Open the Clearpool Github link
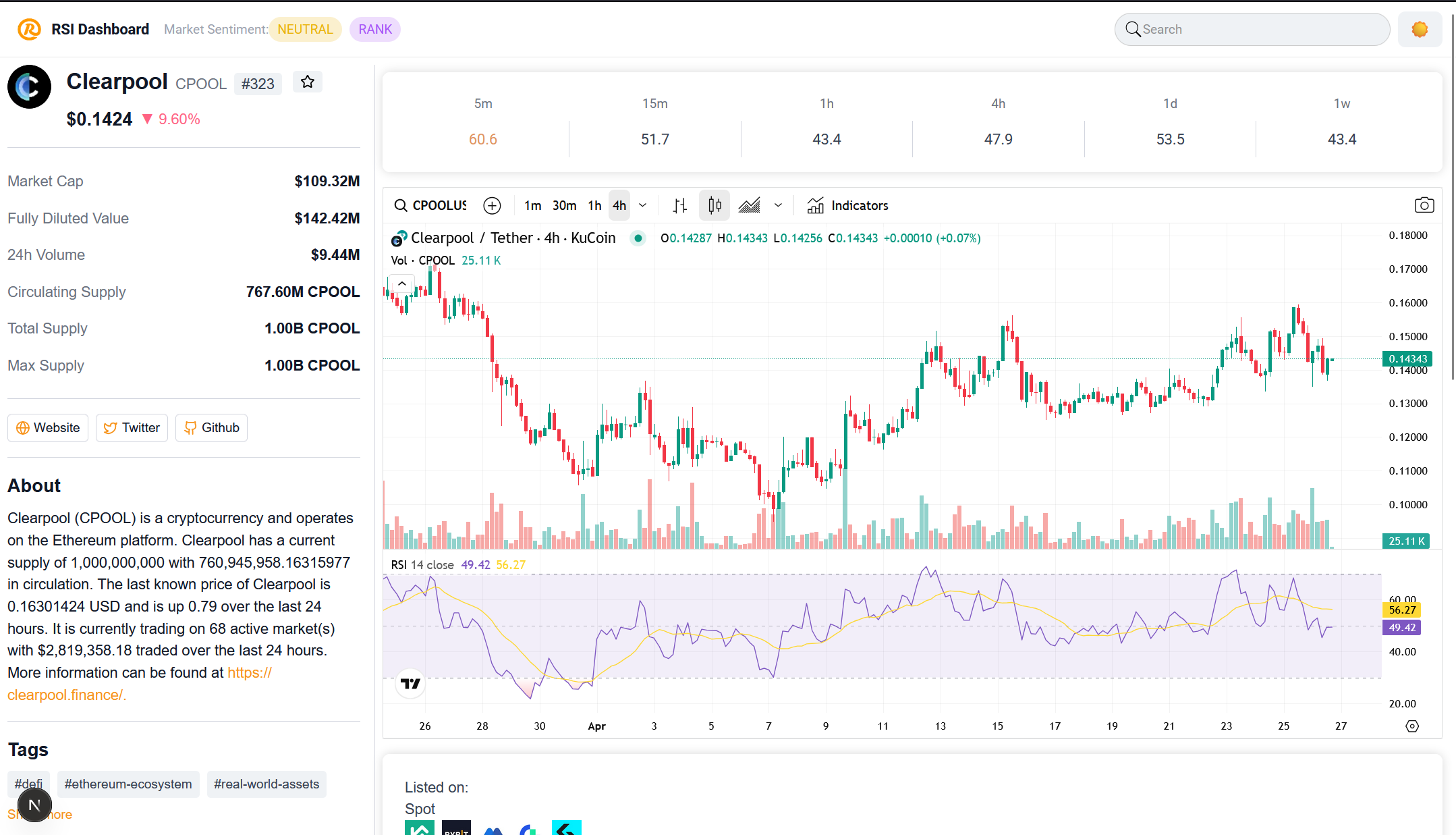Screen dimensions: 1456x835 (211, 428)
